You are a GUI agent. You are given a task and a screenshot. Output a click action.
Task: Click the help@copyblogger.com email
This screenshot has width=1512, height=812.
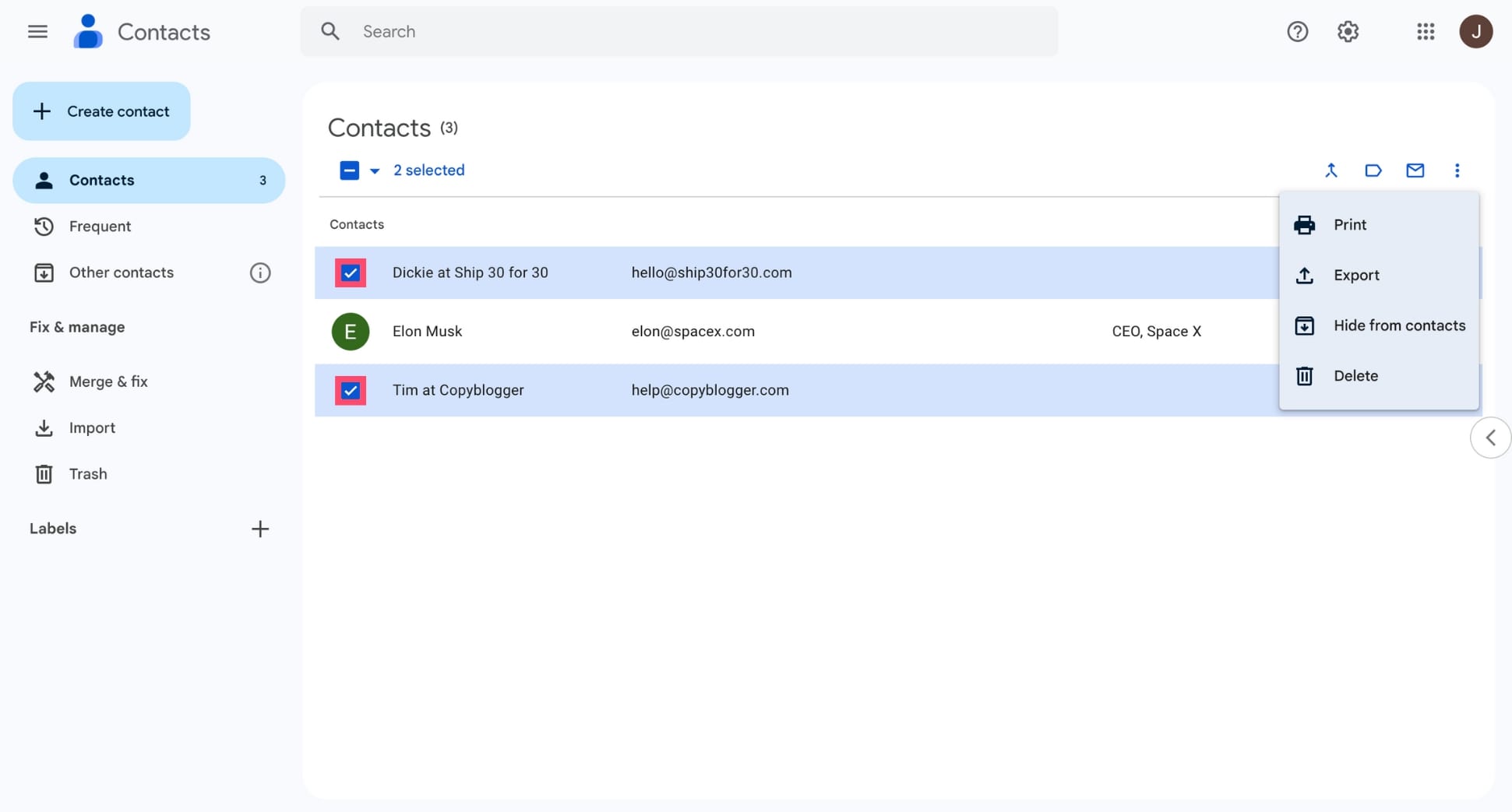tap(710, 390)
